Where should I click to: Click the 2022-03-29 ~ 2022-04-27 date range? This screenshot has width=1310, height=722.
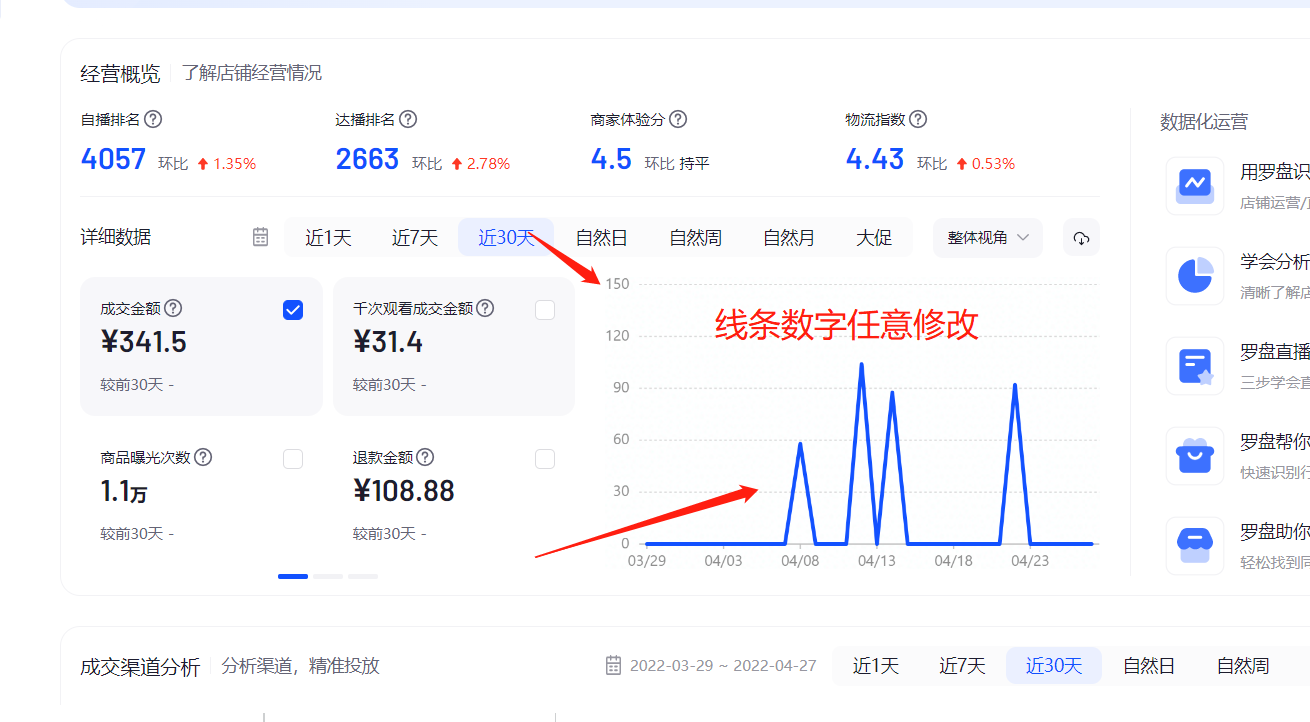click(x=723, y=666)
